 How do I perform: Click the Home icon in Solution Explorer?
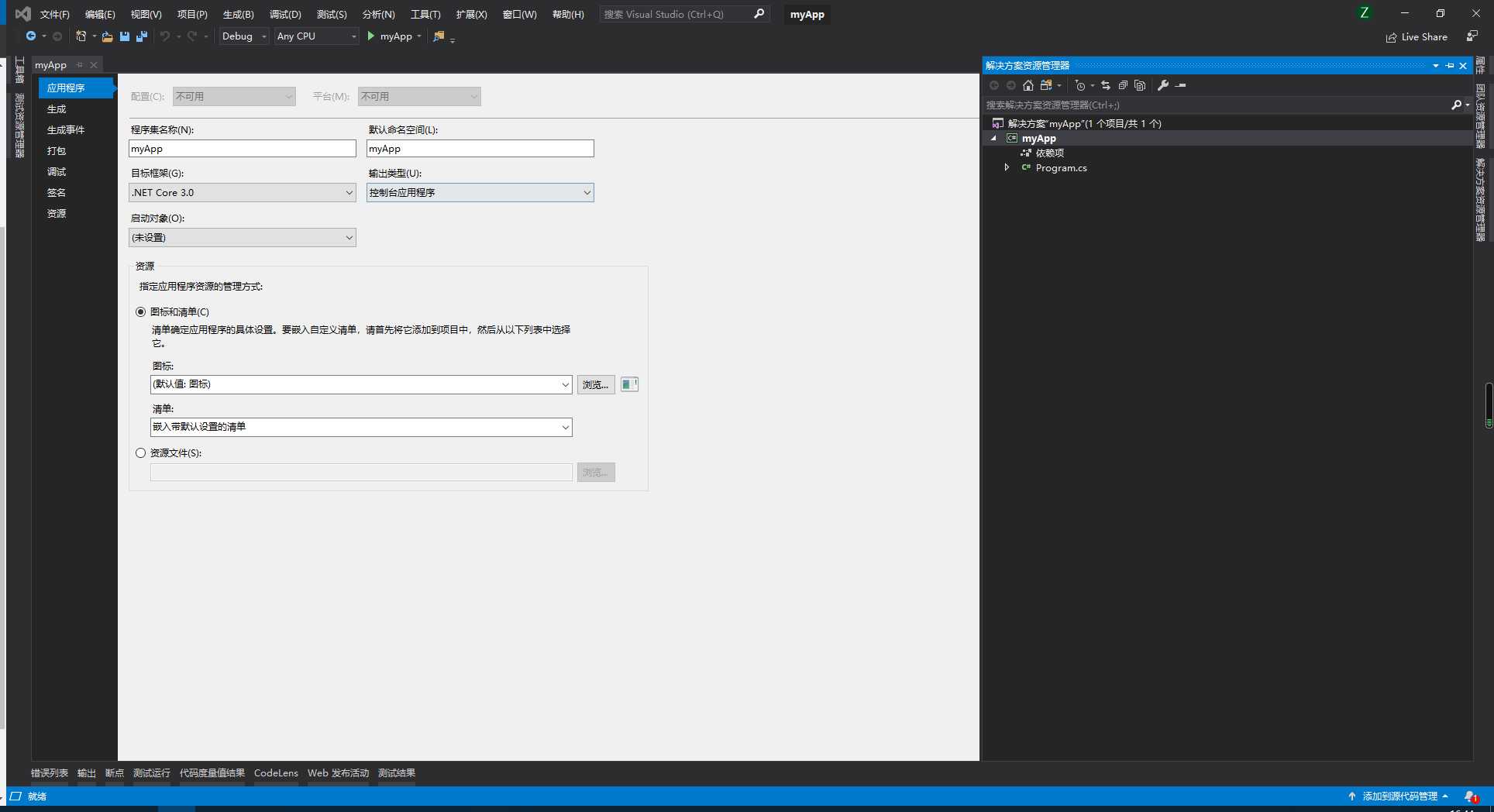[1028, 85]
